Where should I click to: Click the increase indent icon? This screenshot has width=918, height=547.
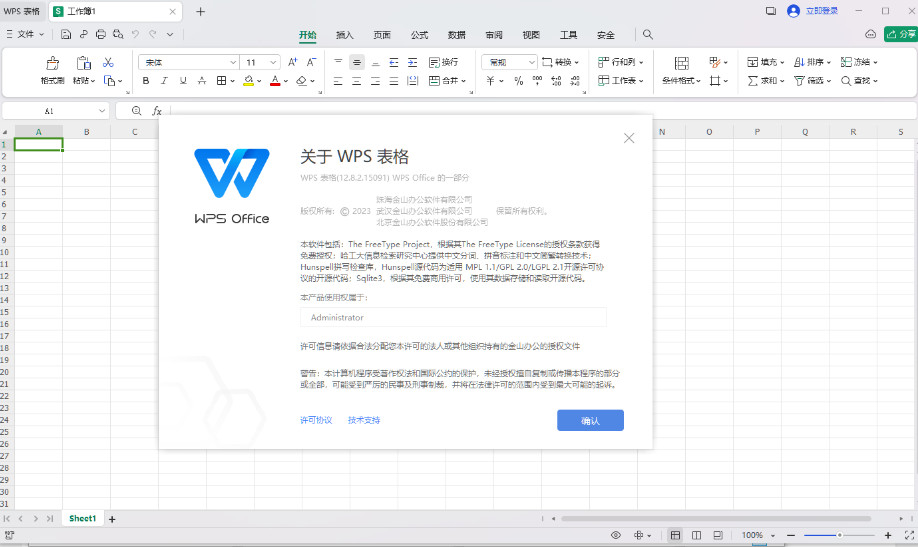tap(413, 62)
